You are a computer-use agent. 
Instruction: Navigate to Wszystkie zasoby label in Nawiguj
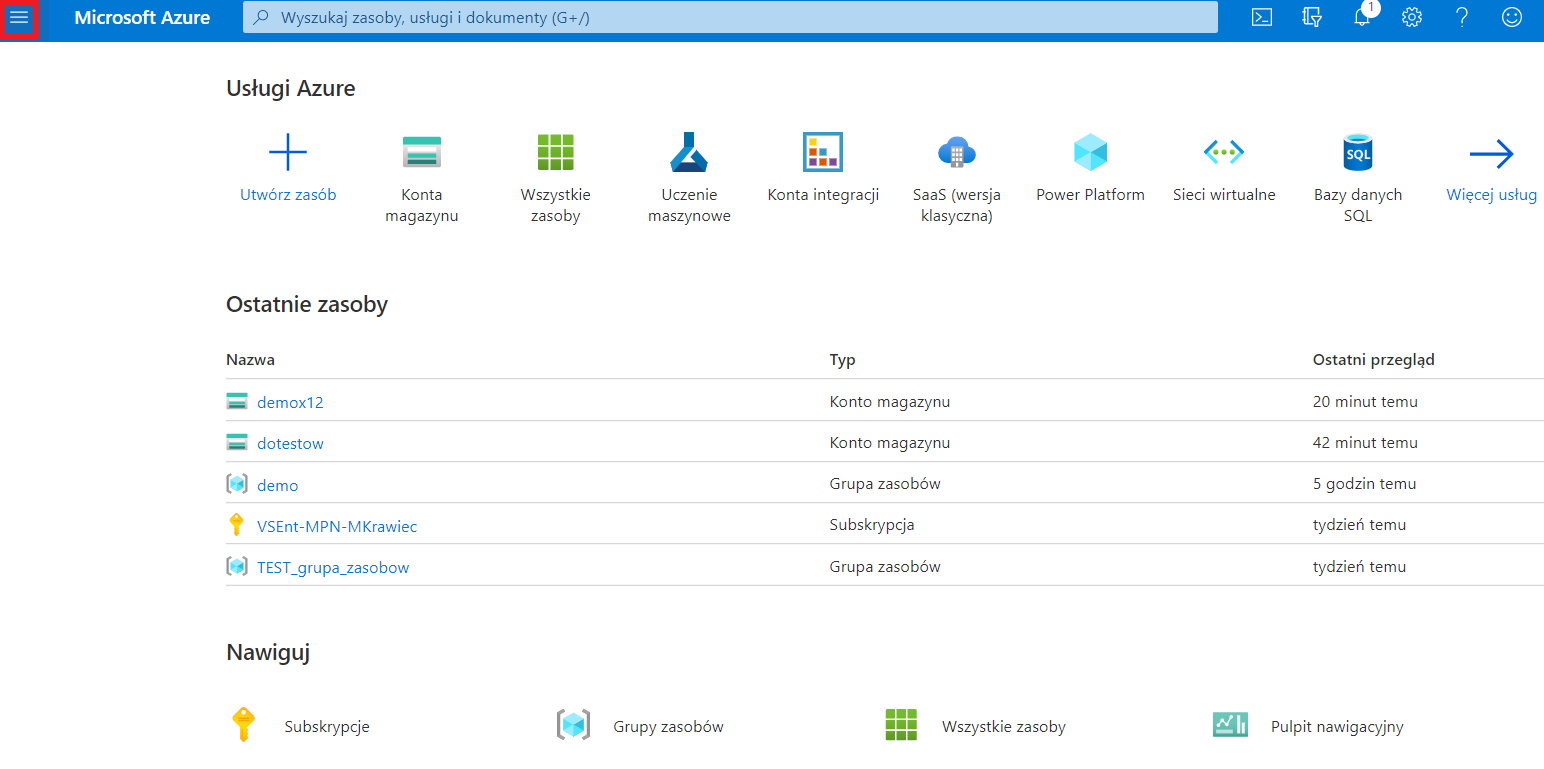[x=1004, y=727]
